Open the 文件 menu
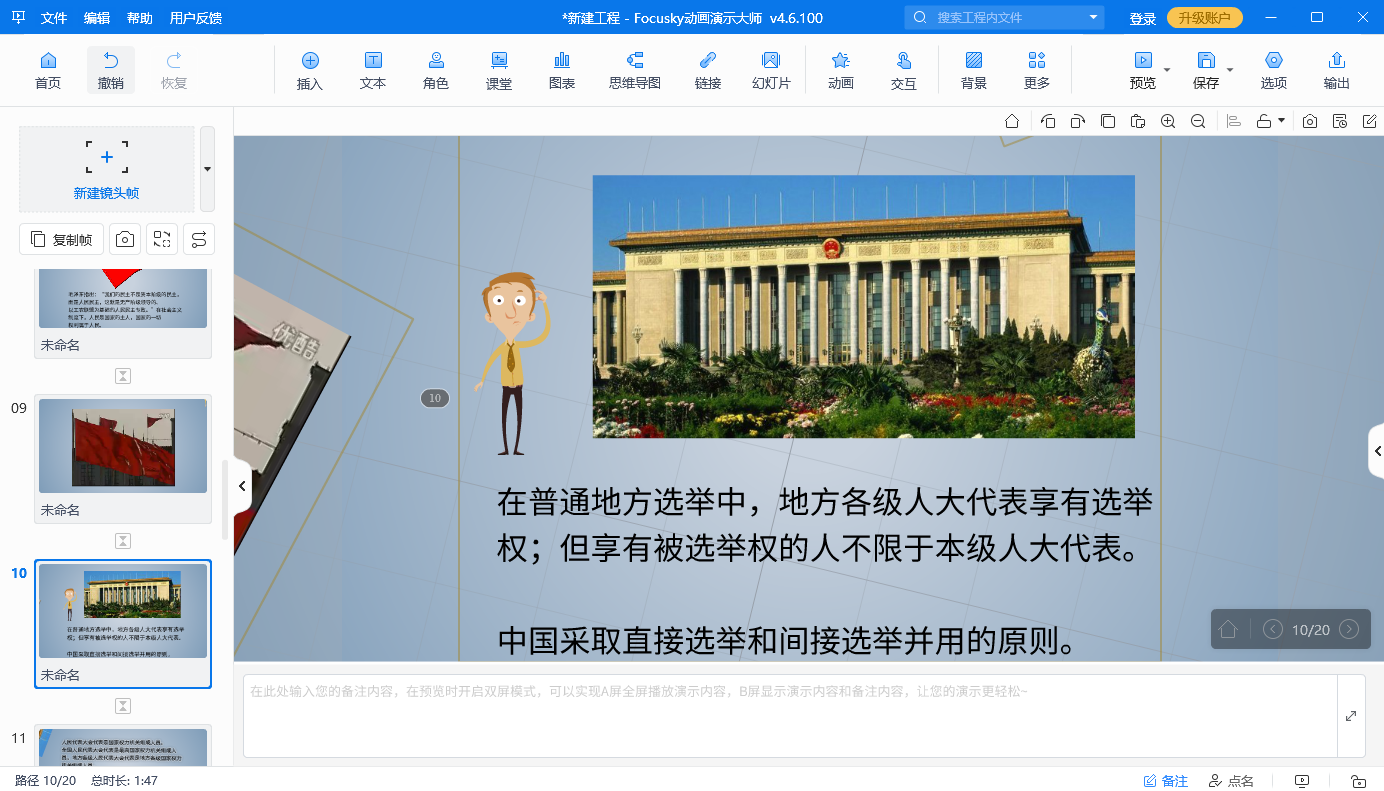1384x791 pixels. click(54, 18)
